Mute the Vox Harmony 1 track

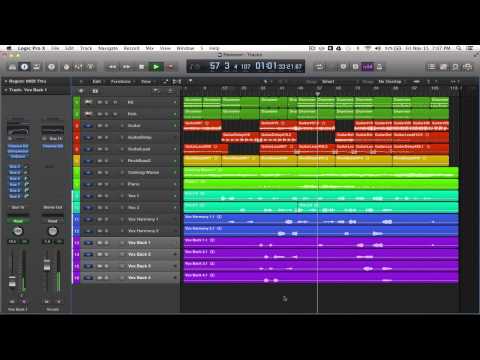pyautogui.click(x=100, y=219)
